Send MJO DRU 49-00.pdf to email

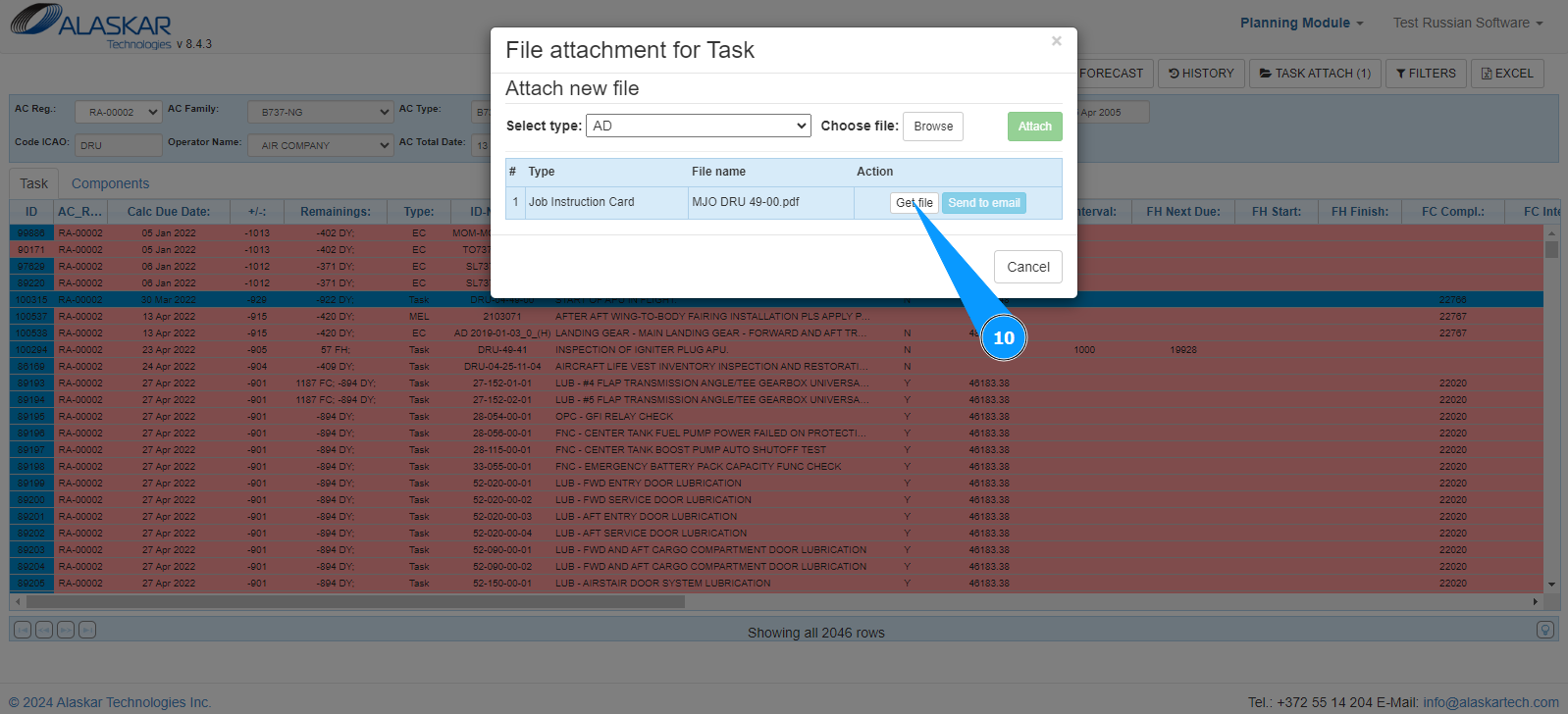click(x=984, y=203)
